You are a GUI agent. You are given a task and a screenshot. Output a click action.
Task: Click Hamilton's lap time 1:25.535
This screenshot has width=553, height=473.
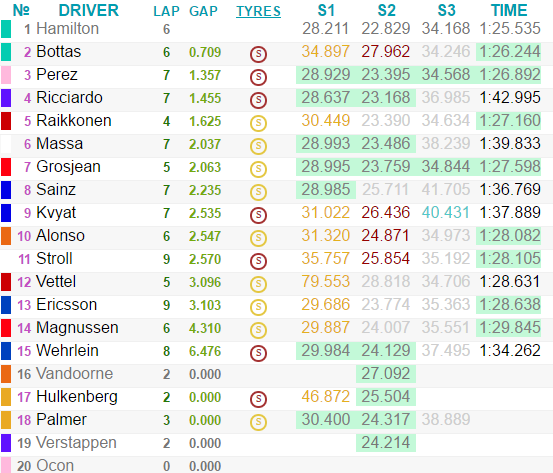point(510,29)
